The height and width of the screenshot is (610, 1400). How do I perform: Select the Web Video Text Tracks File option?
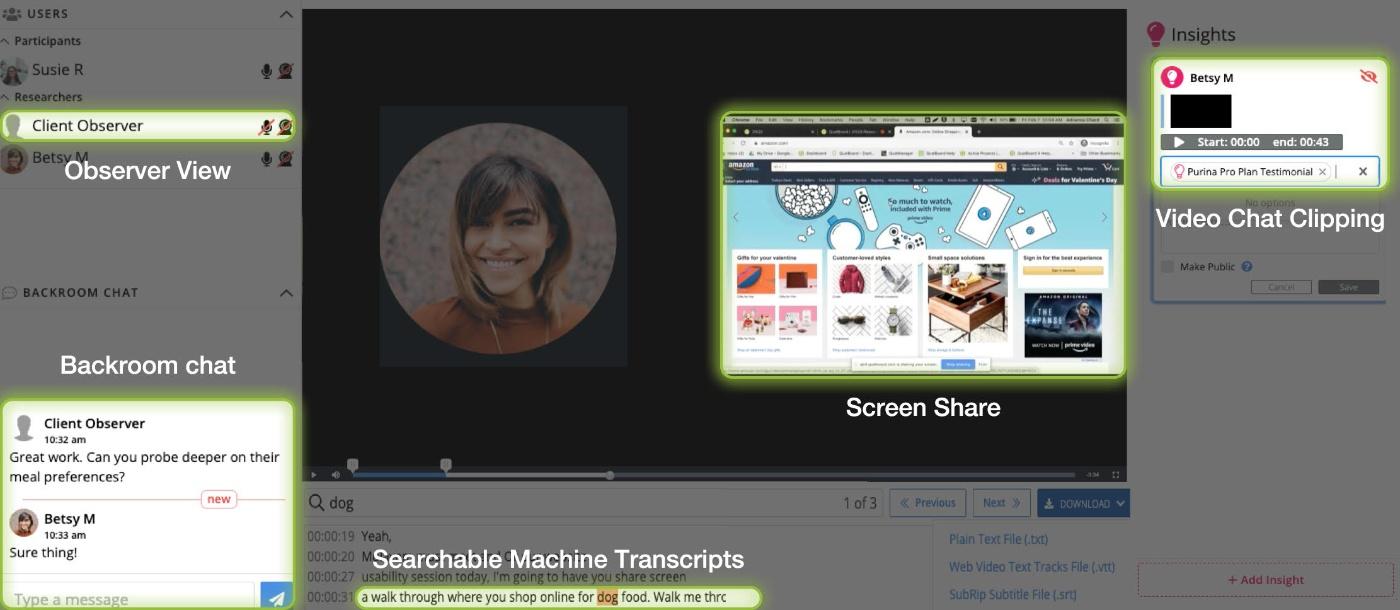point(1033,567)
